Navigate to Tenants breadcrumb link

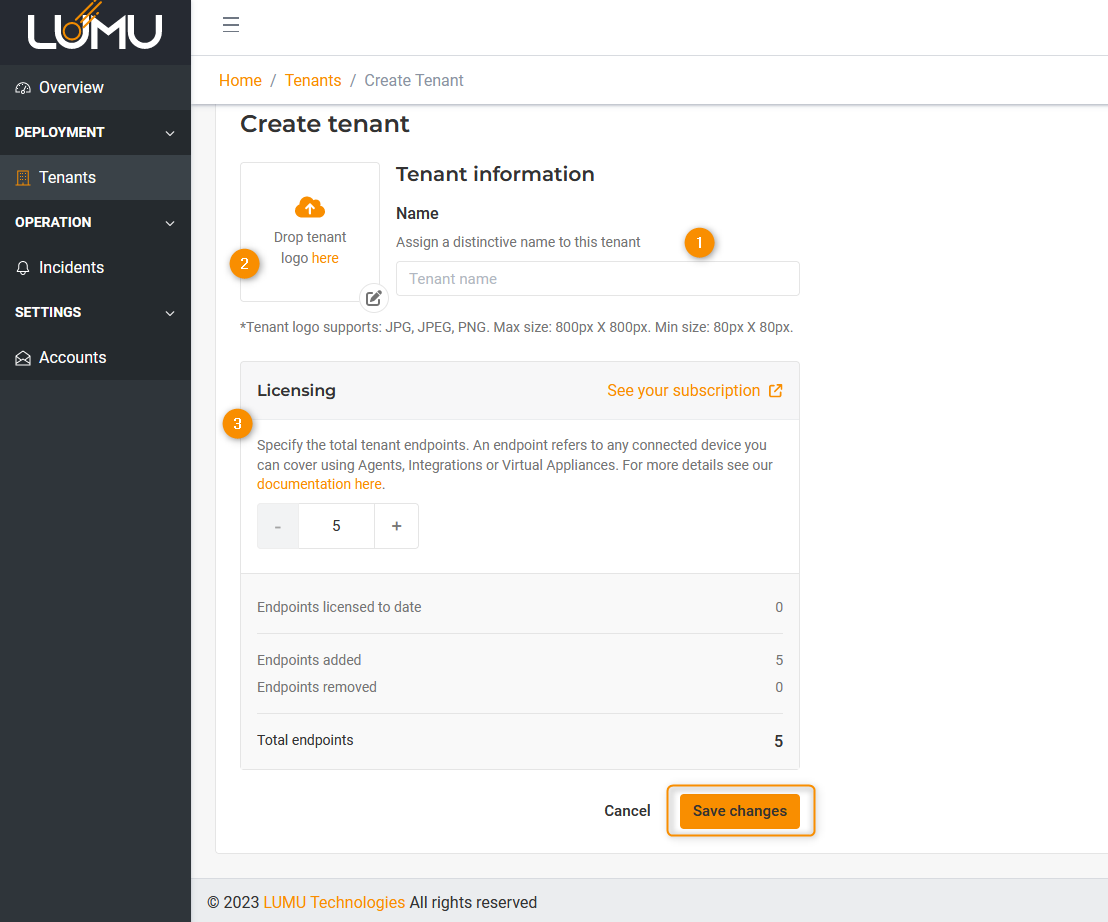click(x=313, y=81)
